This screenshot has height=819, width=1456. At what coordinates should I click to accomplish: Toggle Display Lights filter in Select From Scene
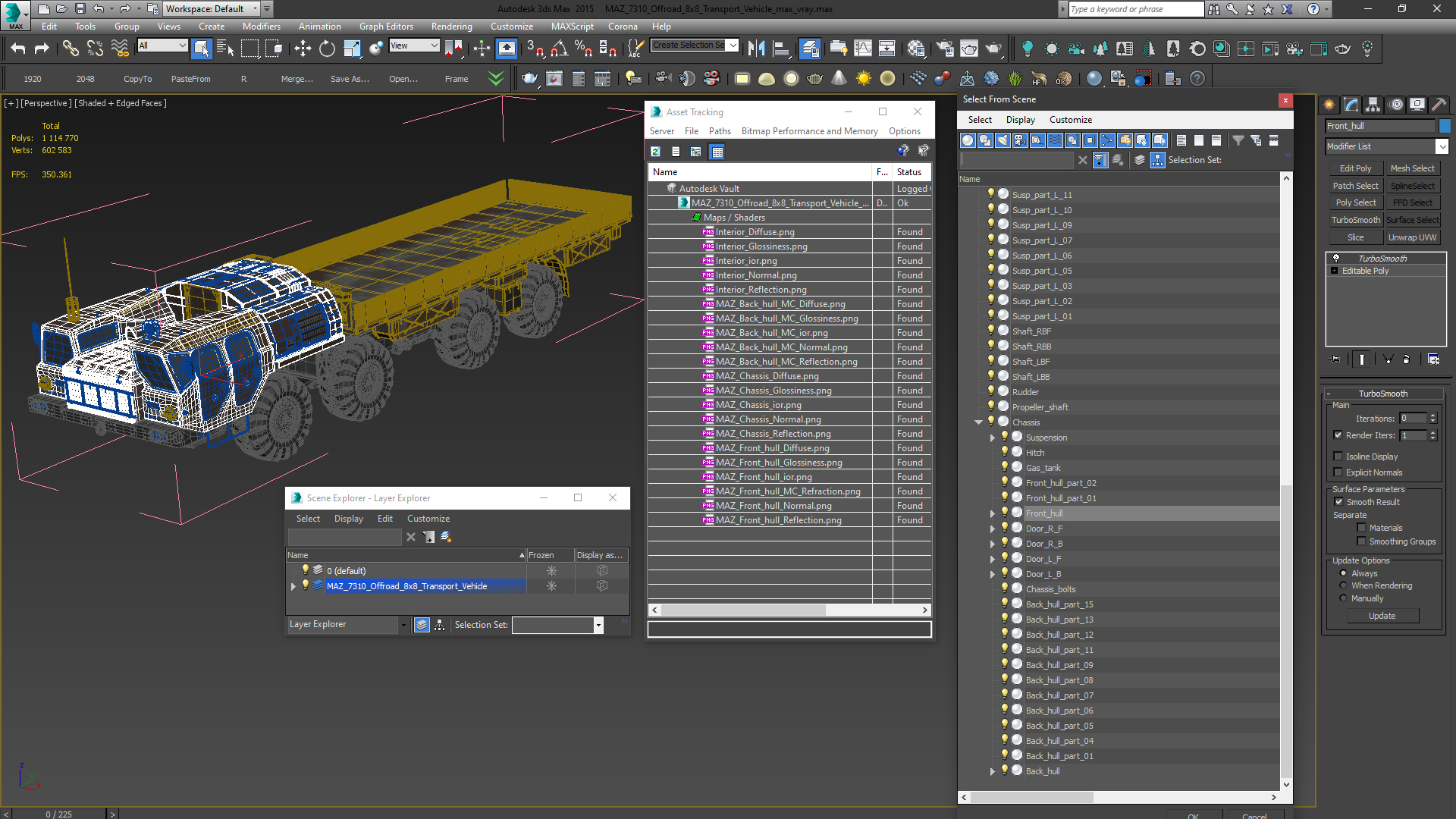tap(1003, 140)
